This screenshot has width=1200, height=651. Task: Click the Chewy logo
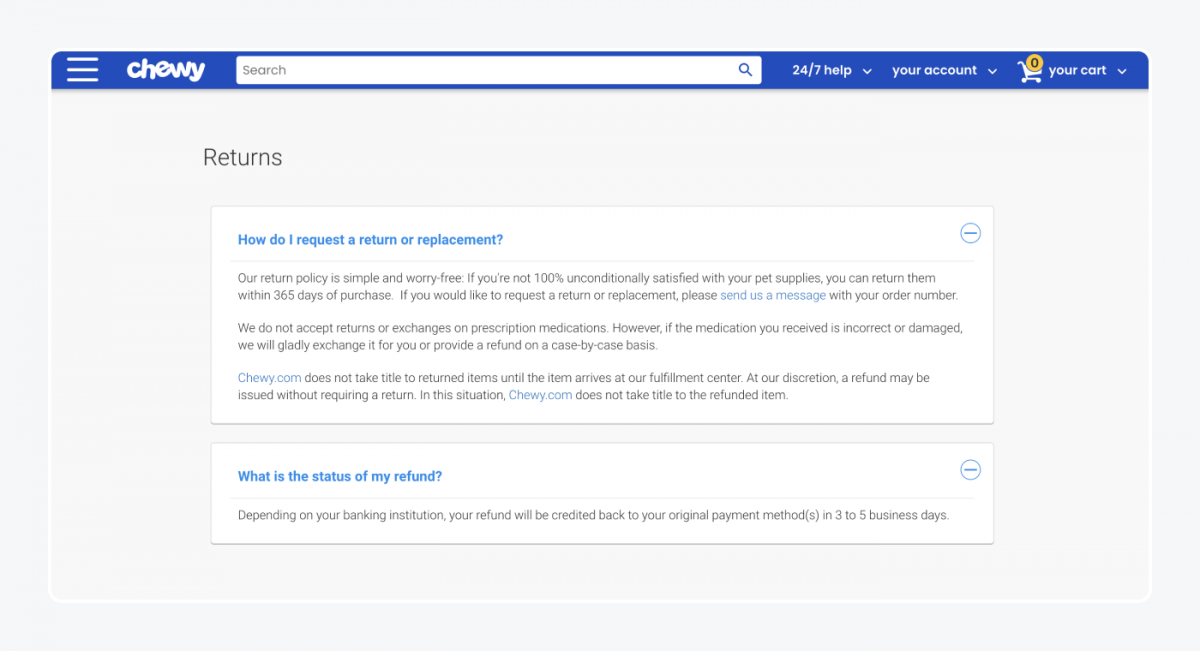click(x=166, y=69)
